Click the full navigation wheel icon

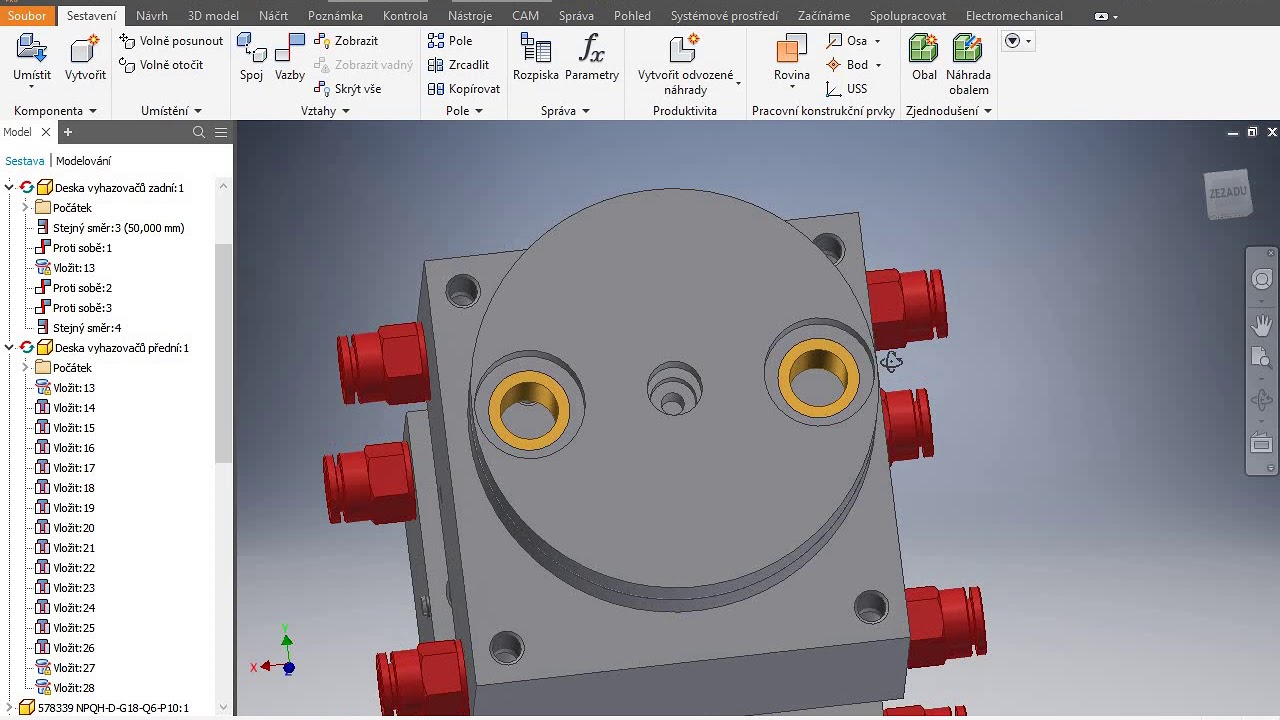[x=1262, y=280]
